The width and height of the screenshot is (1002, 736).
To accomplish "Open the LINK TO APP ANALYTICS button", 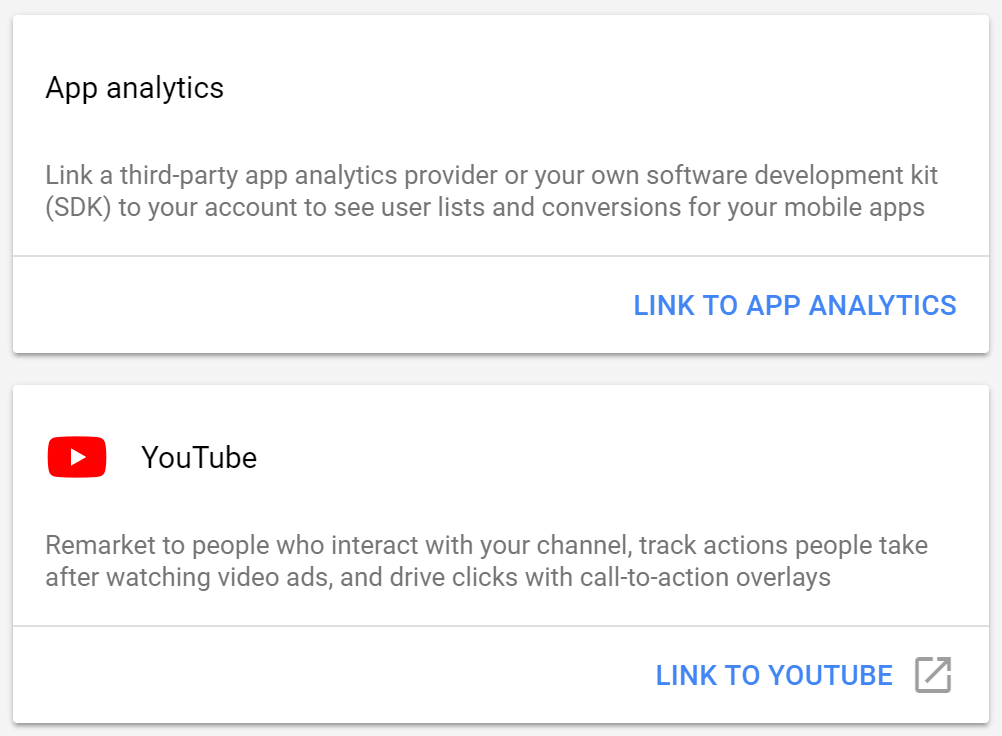I will click(795, 305).
